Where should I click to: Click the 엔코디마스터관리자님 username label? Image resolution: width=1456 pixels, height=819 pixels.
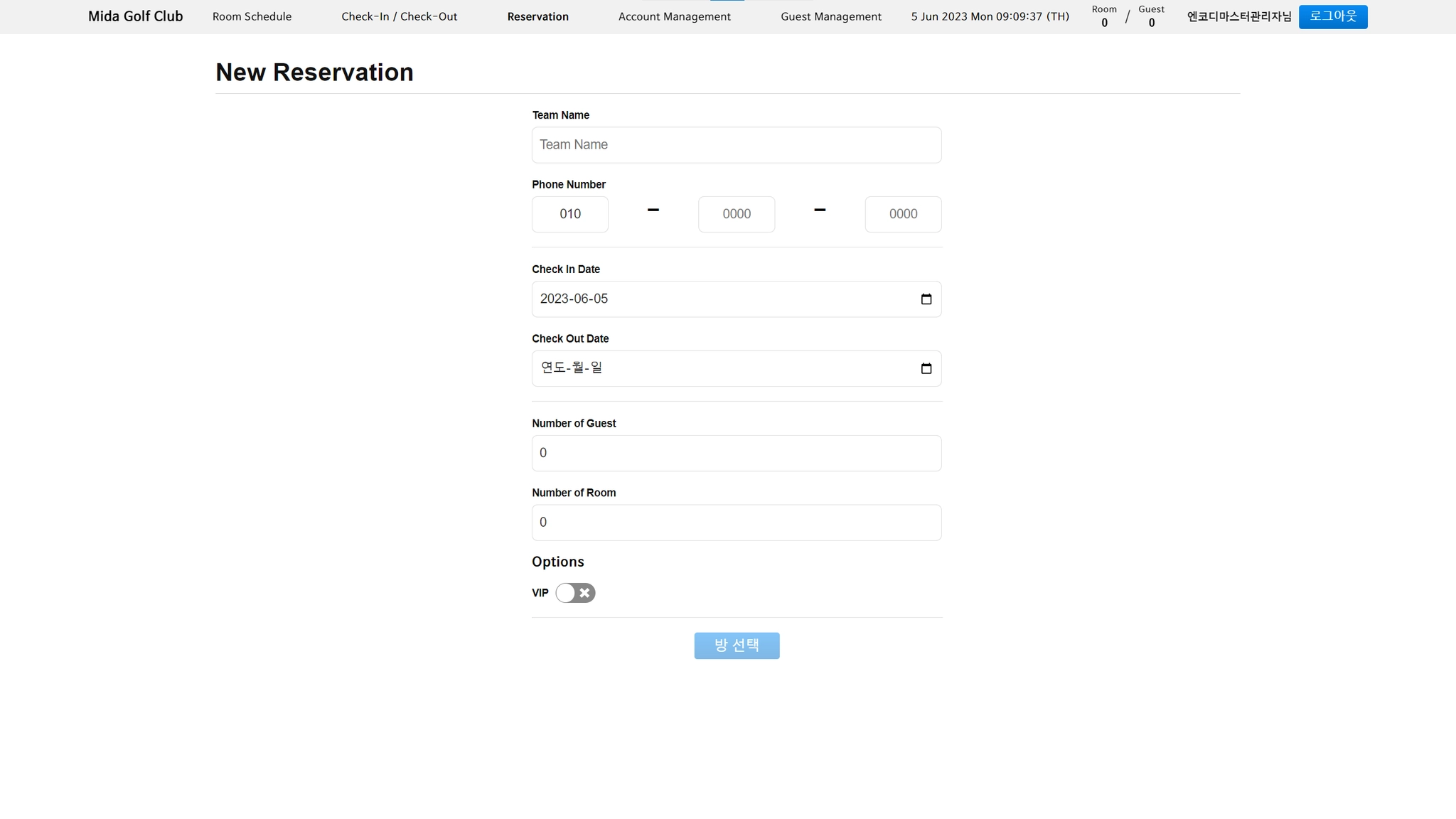1238,16
